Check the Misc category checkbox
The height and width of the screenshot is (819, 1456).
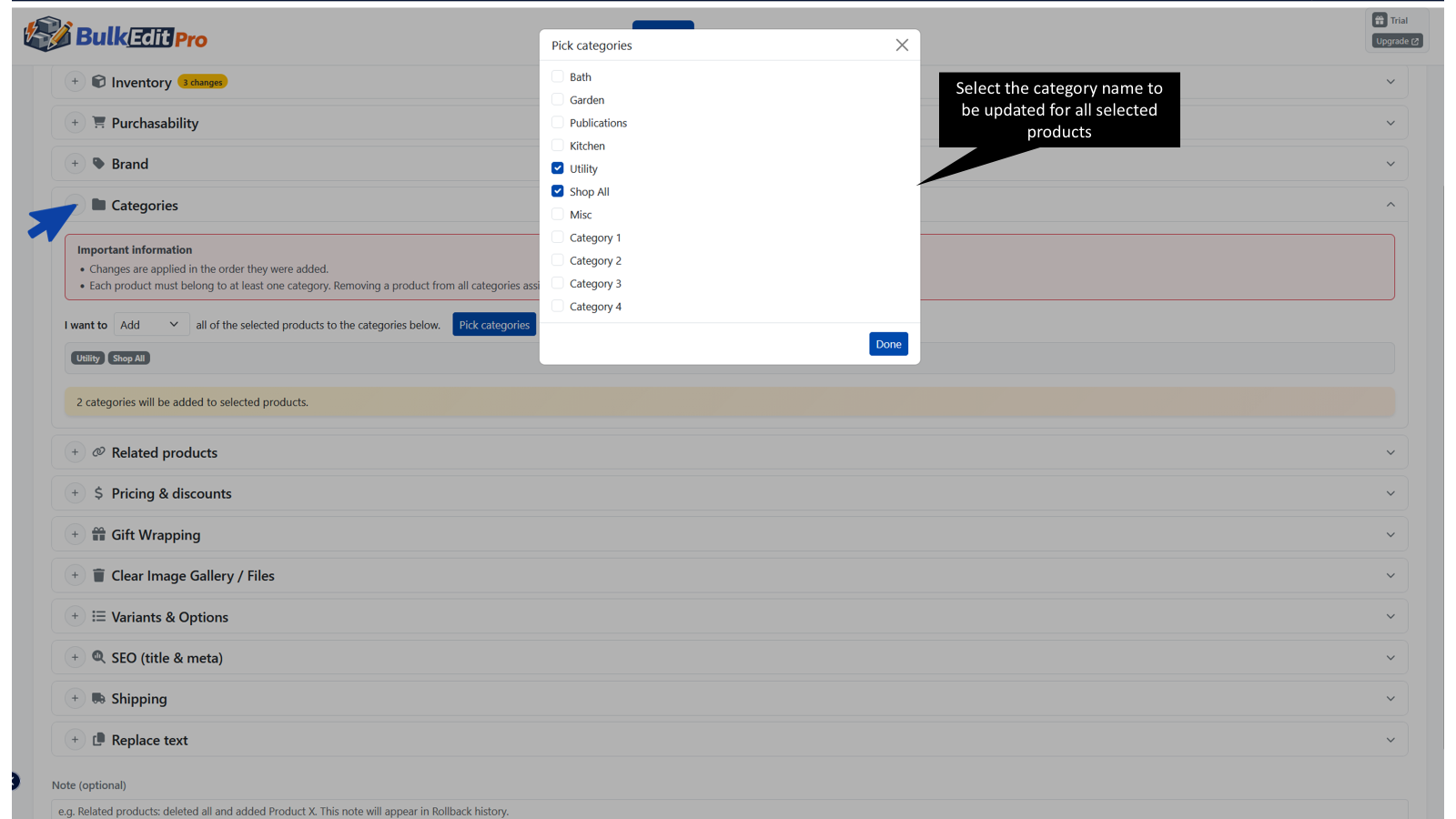click(x=558, y=214)
